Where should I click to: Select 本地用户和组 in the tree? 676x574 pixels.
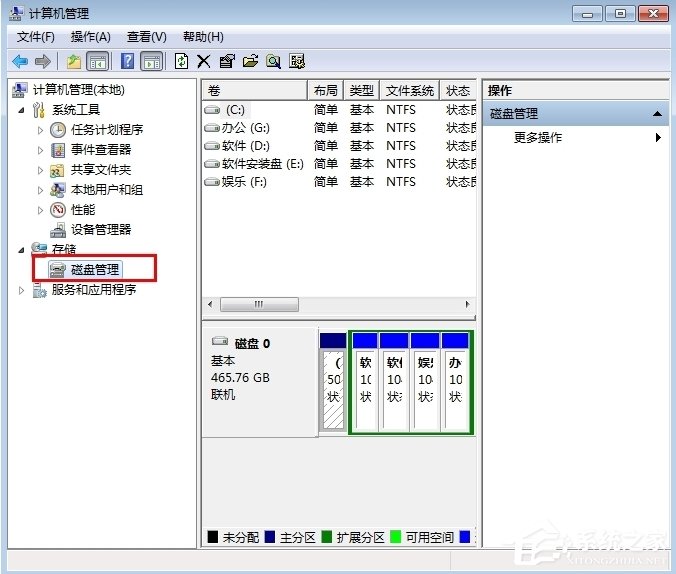pos(107,190)
